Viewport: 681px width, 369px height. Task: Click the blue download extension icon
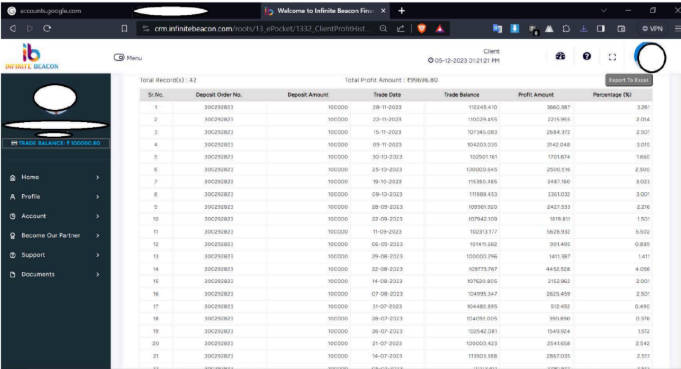(x=515, y=28)
